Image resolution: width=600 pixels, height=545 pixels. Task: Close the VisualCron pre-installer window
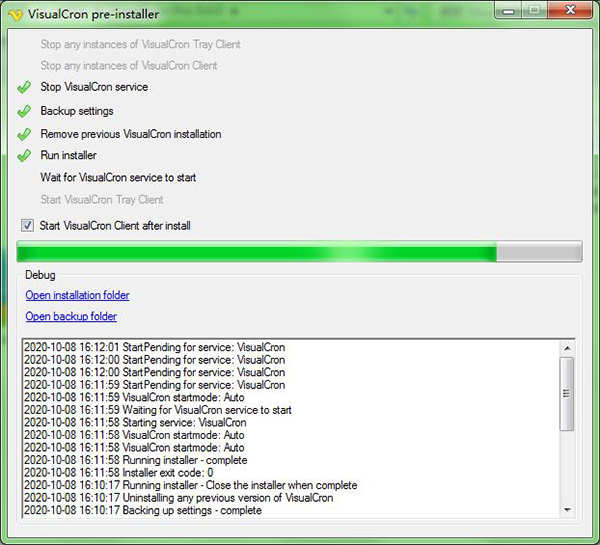coord(570,11)
